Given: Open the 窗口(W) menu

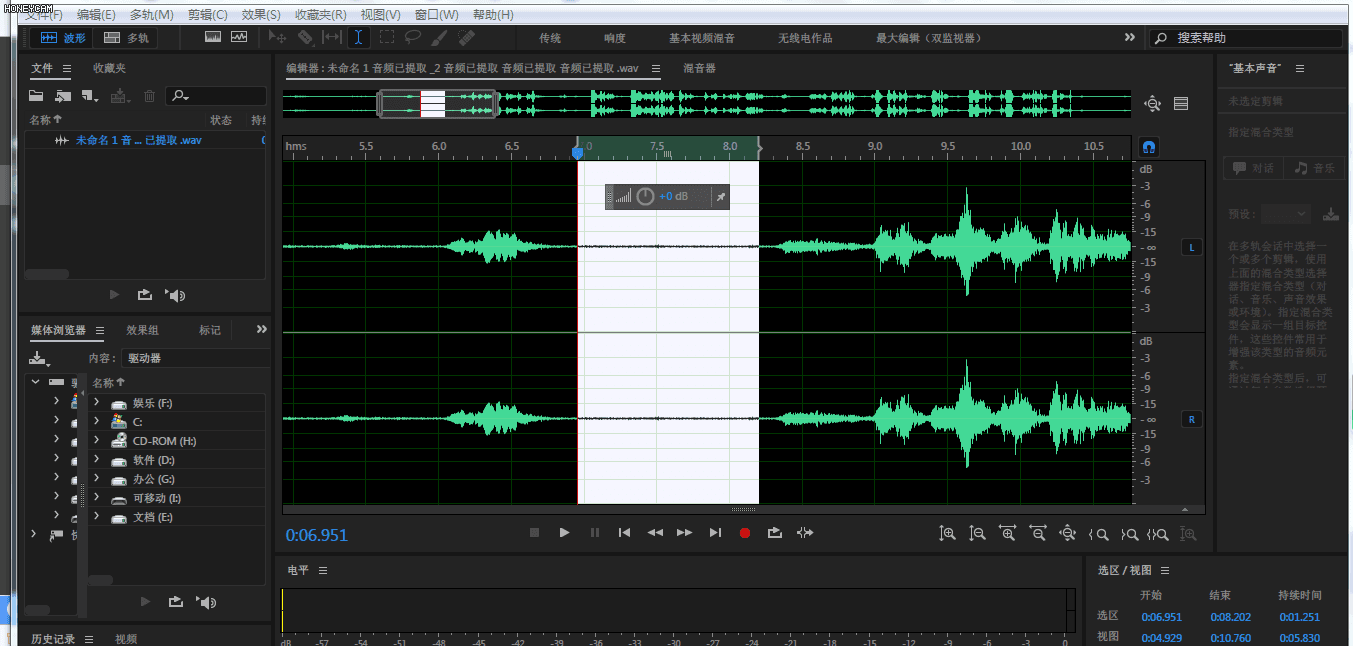Looking at the screenshot, I should point(436,15).
